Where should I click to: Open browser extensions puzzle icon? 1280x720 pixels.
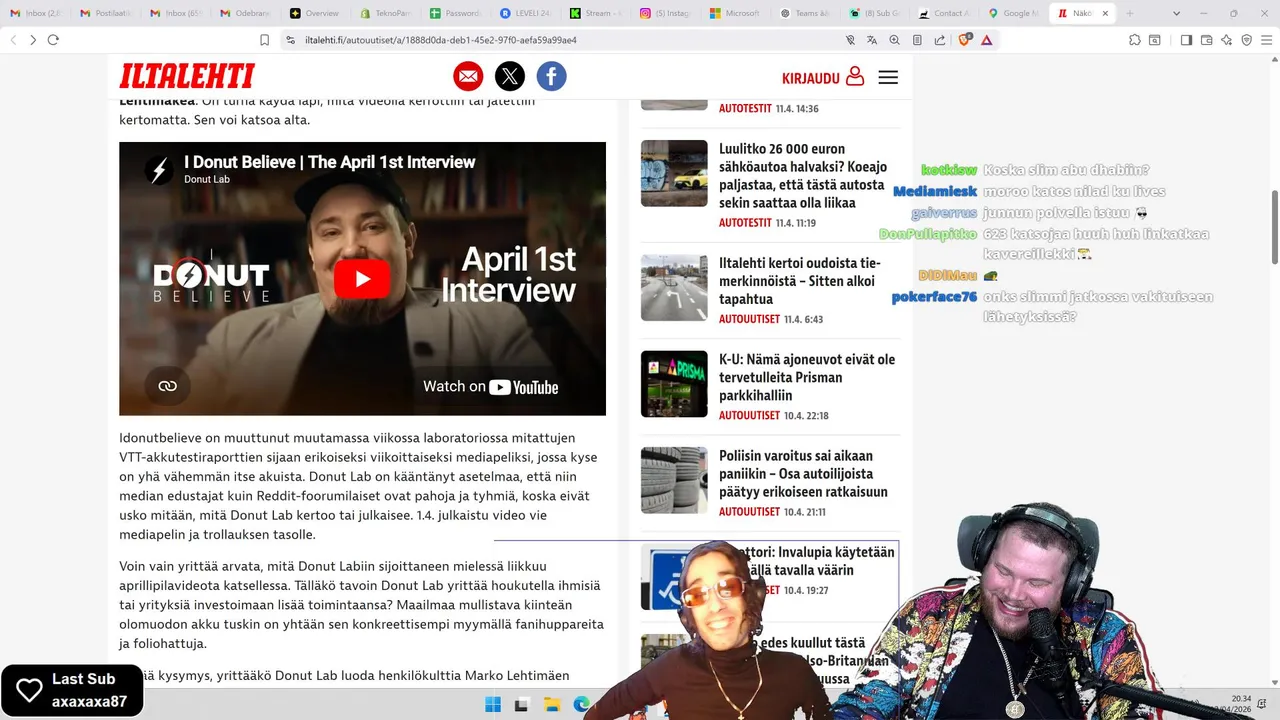[x=1135, y=40]
